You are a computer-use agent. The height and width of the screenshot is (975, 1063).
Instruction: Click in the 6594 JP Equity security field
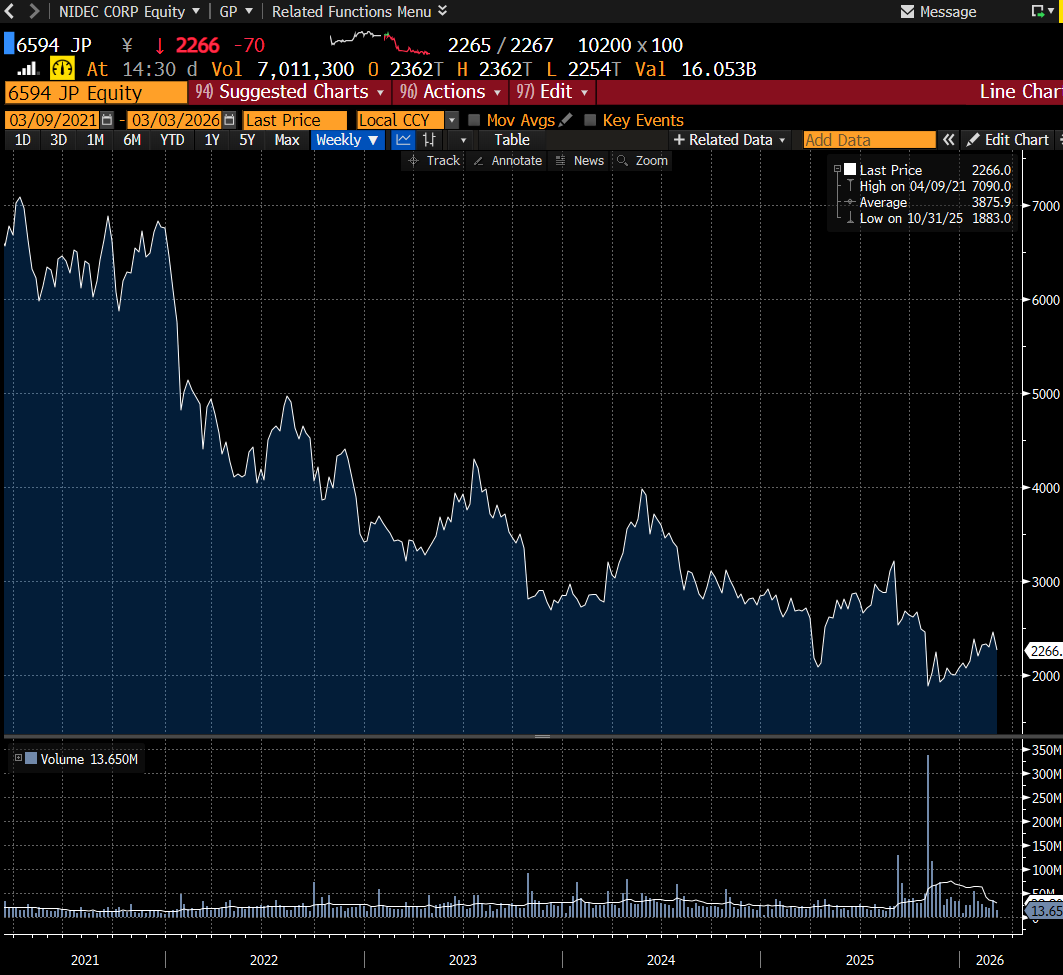coord(96,92)
